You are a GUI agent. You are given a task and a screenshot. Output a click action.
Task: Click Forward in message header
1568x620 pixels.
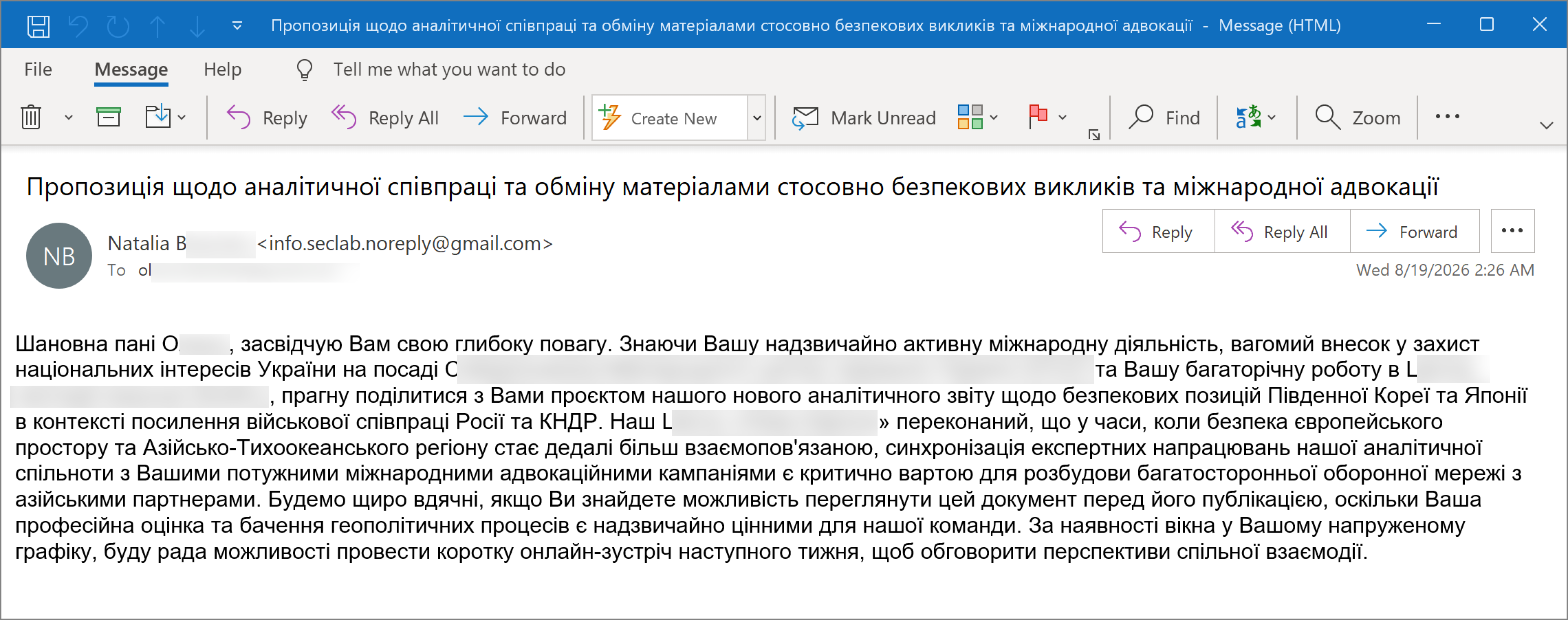[1415, 231]
